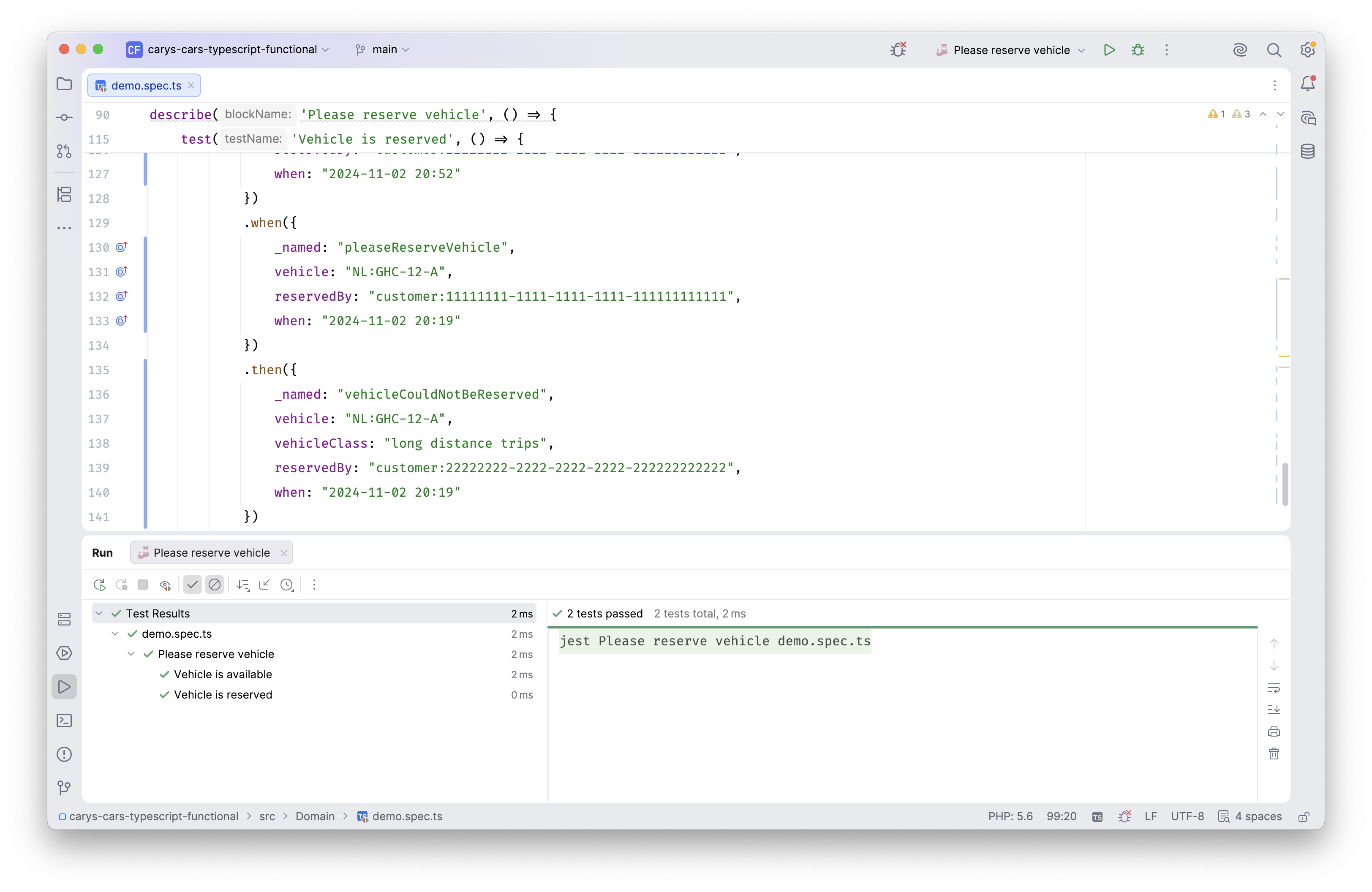Screen dimensions: 1372x892
Task: Collapse demo.spec.ts node in test tree
Action: tap(115, 634)
